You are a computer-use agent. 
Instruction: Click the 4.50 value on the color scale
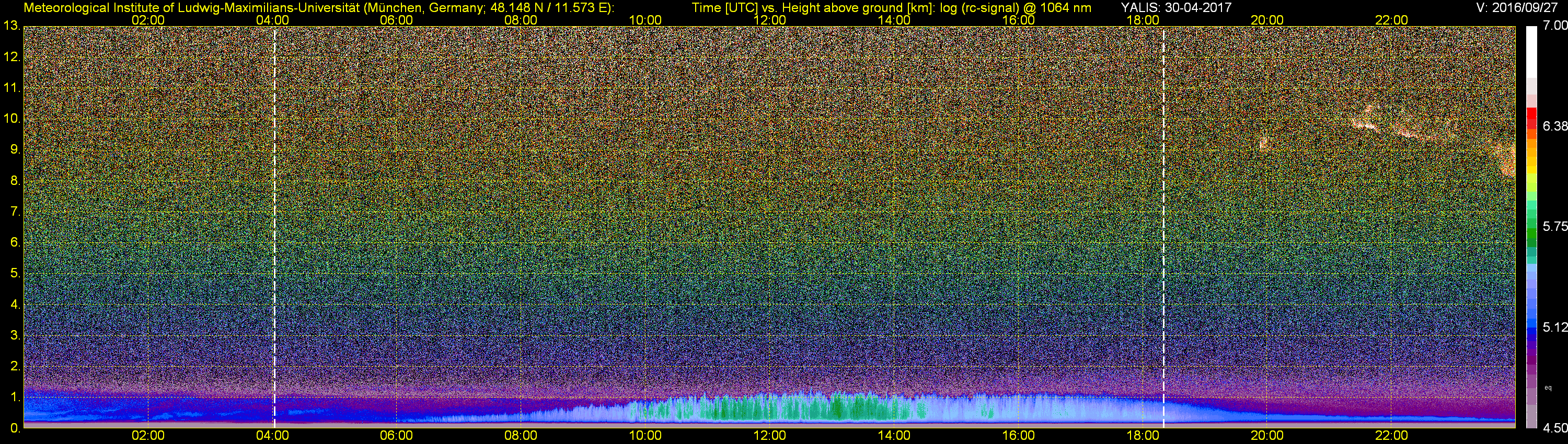[1555, 428]
